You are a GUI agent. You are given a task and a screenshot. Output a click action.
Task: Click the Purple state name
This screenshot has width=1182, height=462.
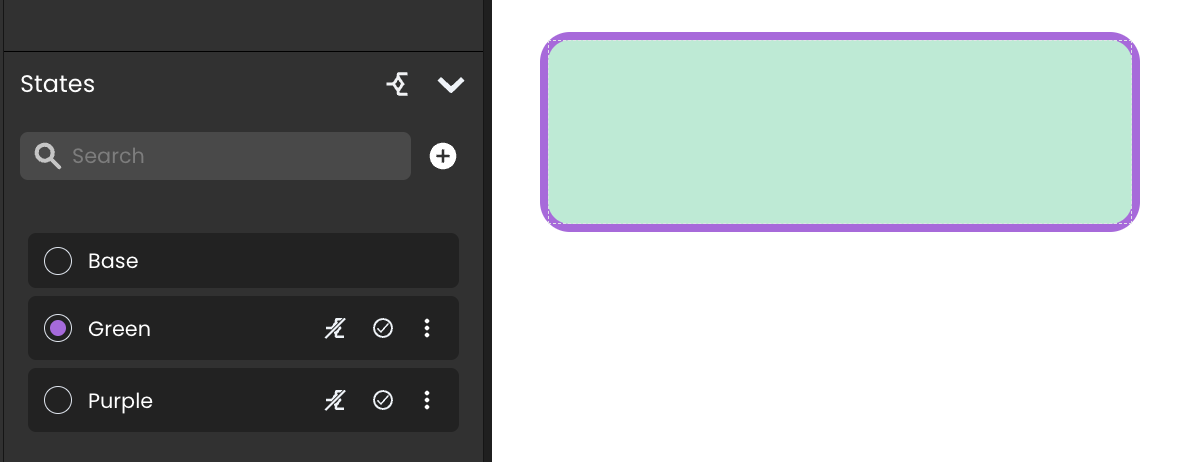click(x=121, y=401)
